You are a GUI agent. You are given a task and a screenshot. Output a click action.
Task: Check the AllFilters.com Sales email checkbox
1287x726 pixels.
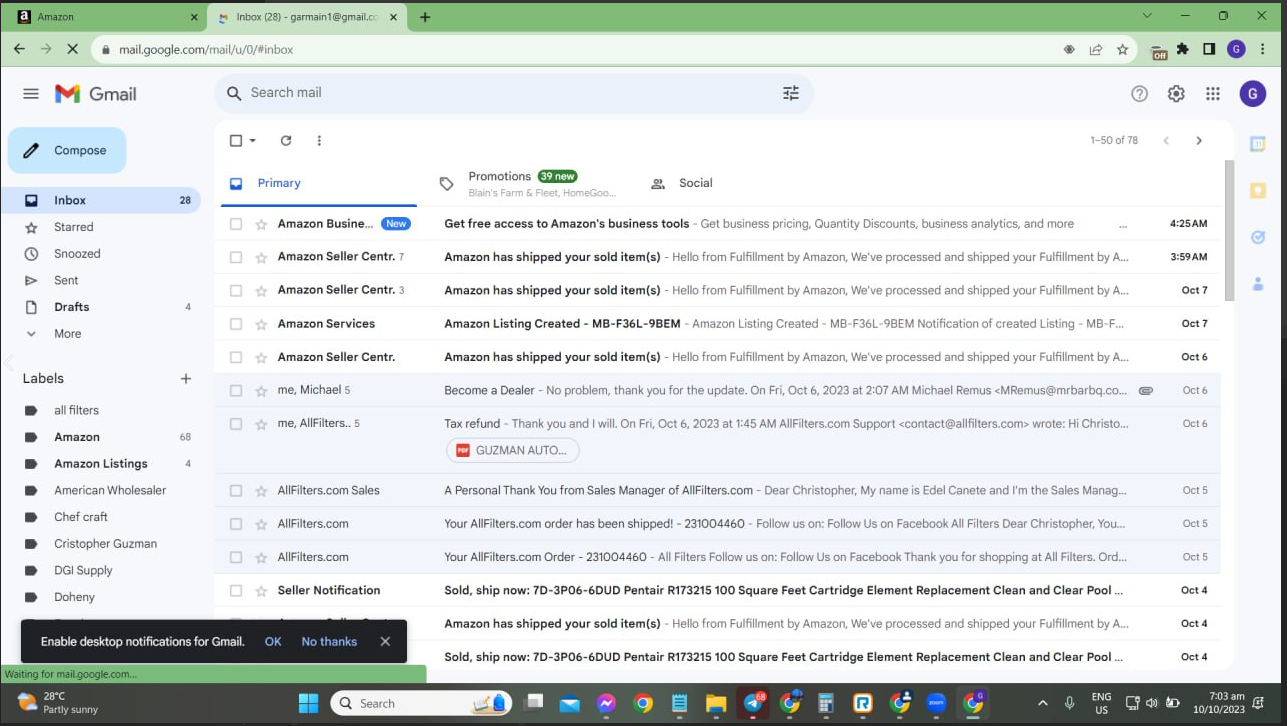(236, 490)
